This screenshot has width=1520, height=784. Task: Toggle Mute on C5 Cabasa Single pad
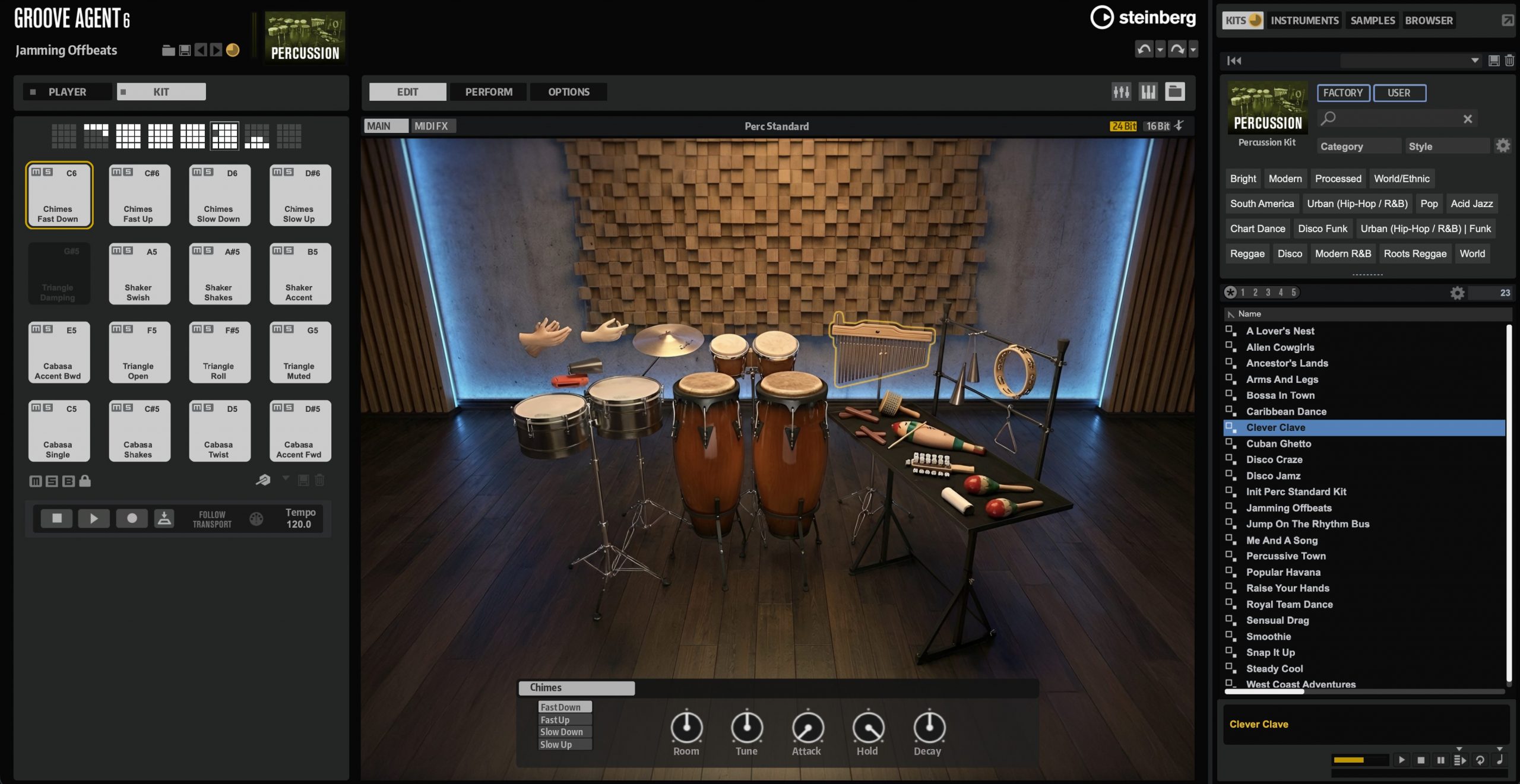[x=36, y=408]
